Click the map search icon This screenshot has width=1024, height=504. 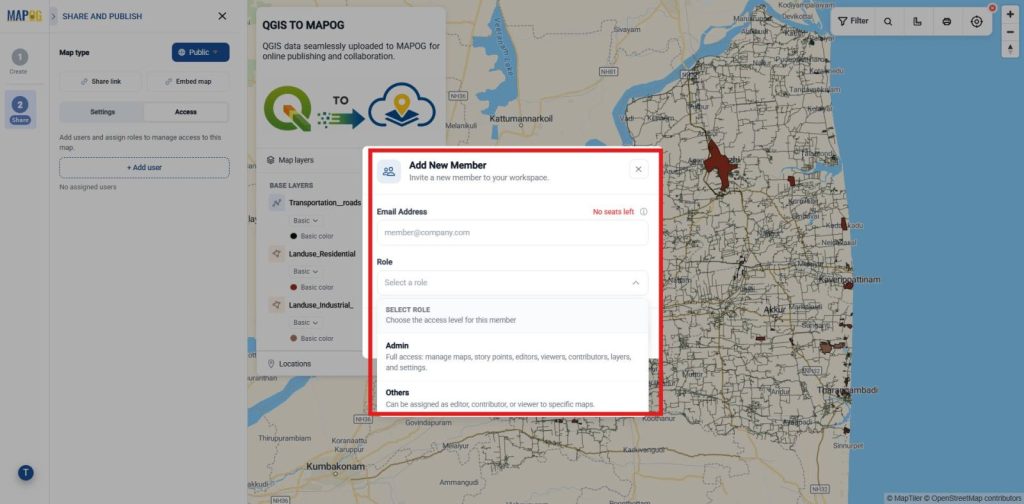click(x=888, y=22)
